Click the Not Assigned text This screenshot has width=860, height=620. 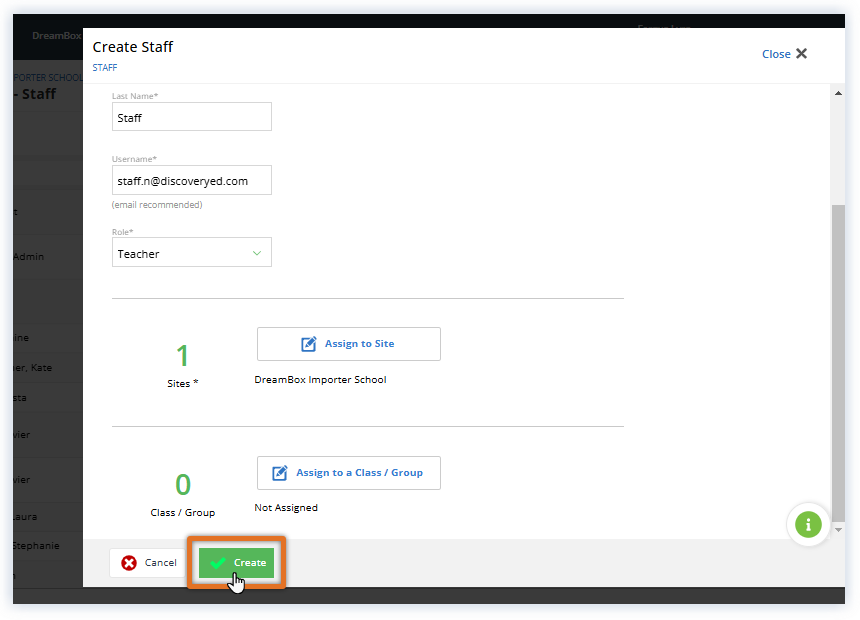[286, 508]
